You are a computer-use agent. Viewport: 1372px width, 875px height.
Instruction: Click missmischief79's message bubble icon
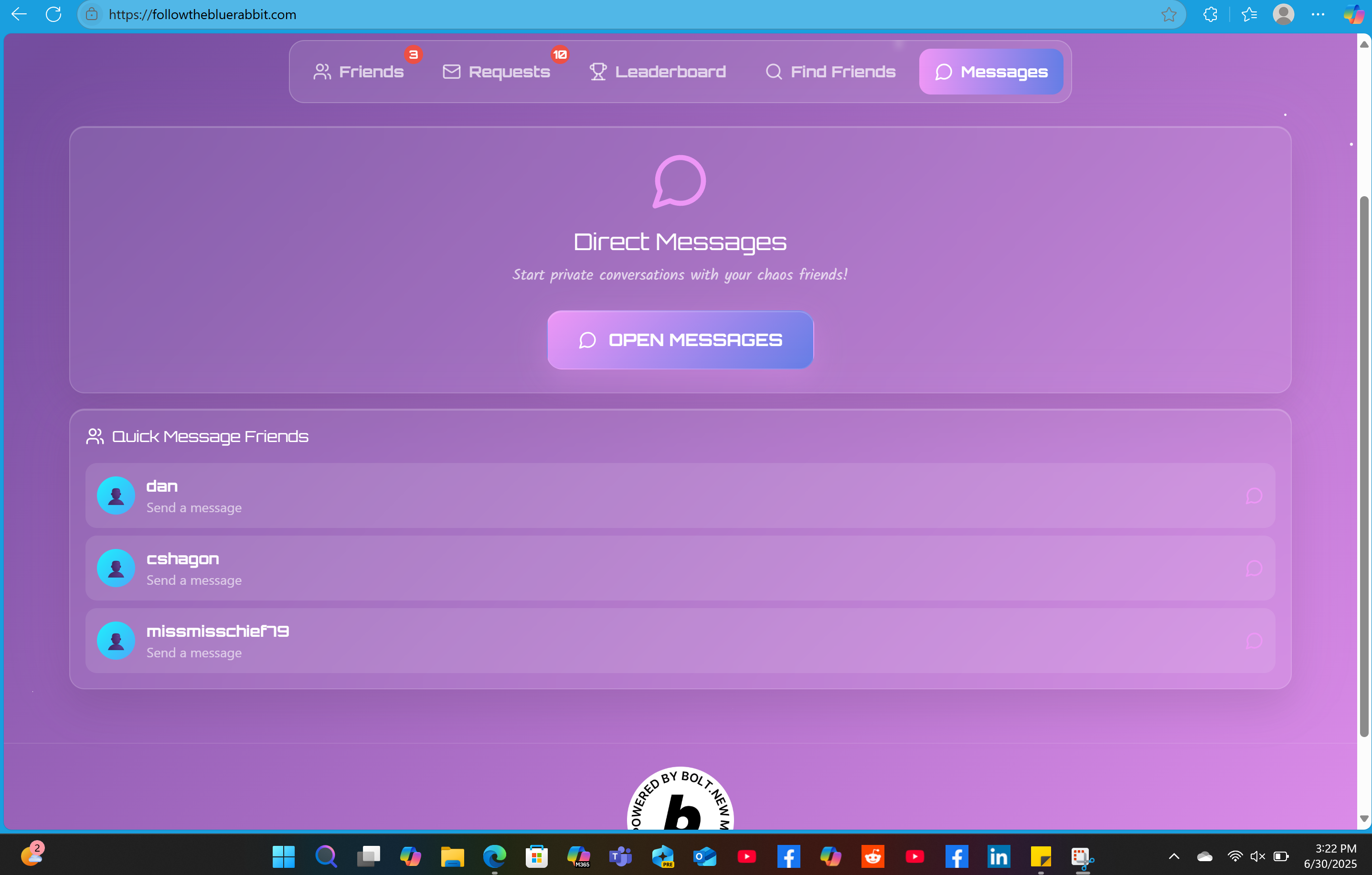pos(1254,640)
